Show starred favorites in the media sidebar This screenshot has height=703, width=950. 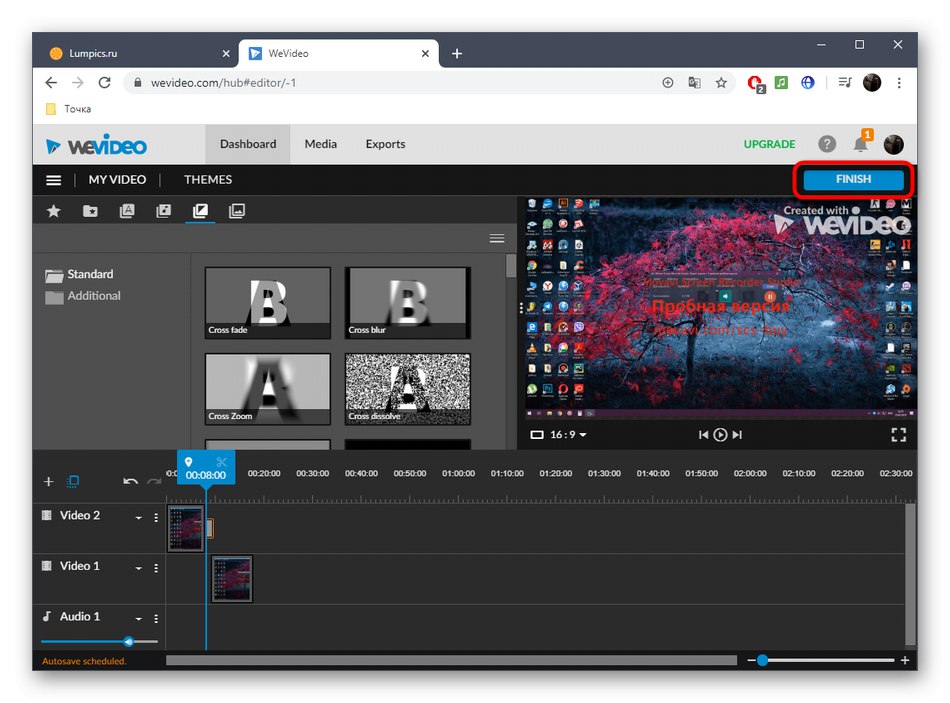54,211
